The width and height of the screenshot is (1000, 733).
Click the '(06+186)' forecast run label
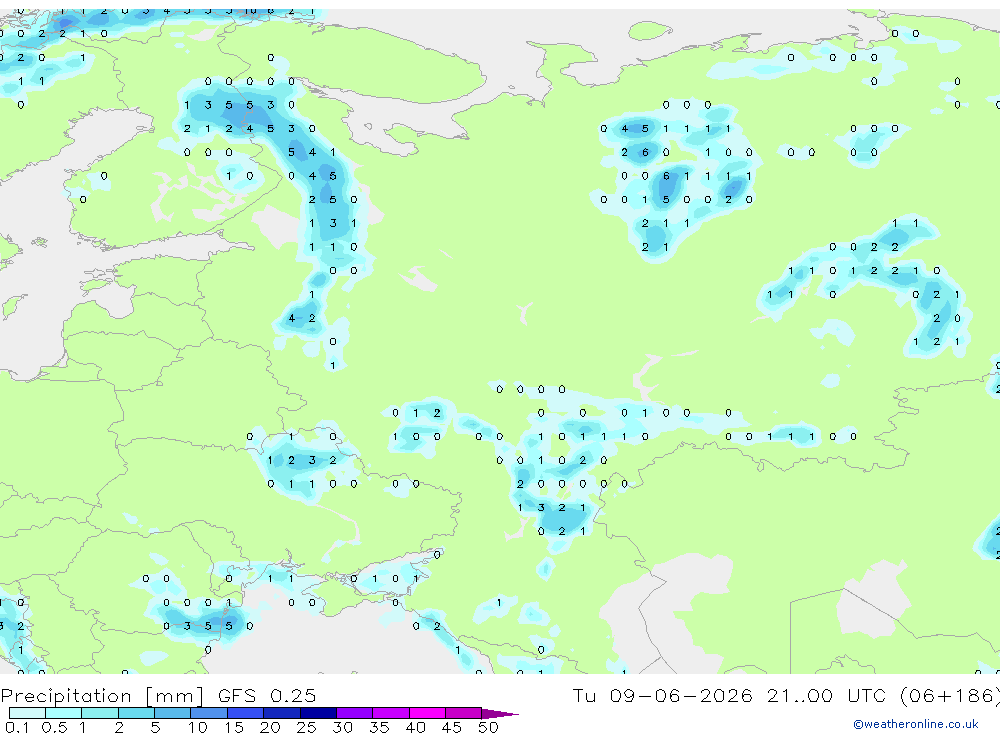950,695
